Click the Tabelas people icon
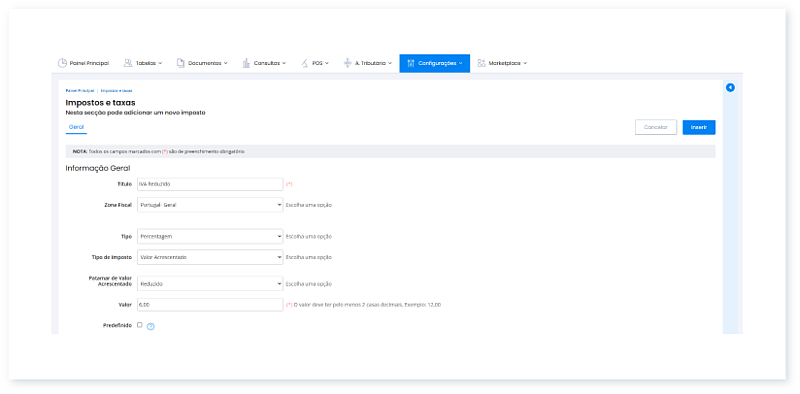800x394 pixels. pos(128,63)
